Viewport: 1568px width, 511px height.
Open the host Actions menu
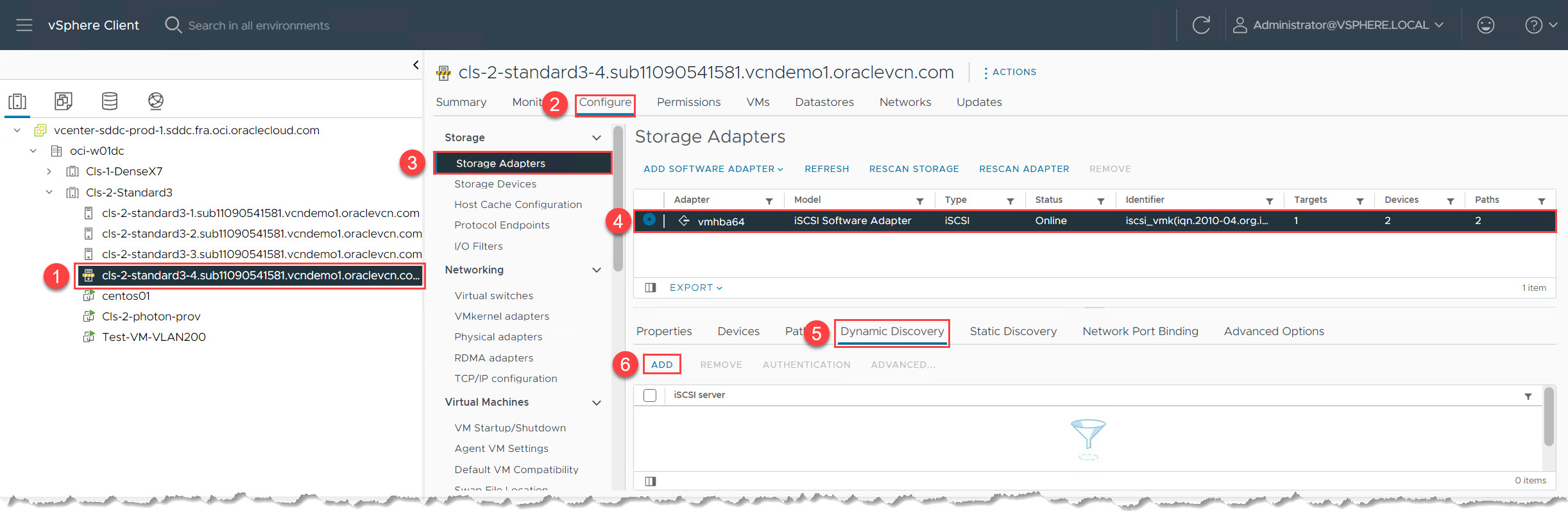click(1010, 72)
